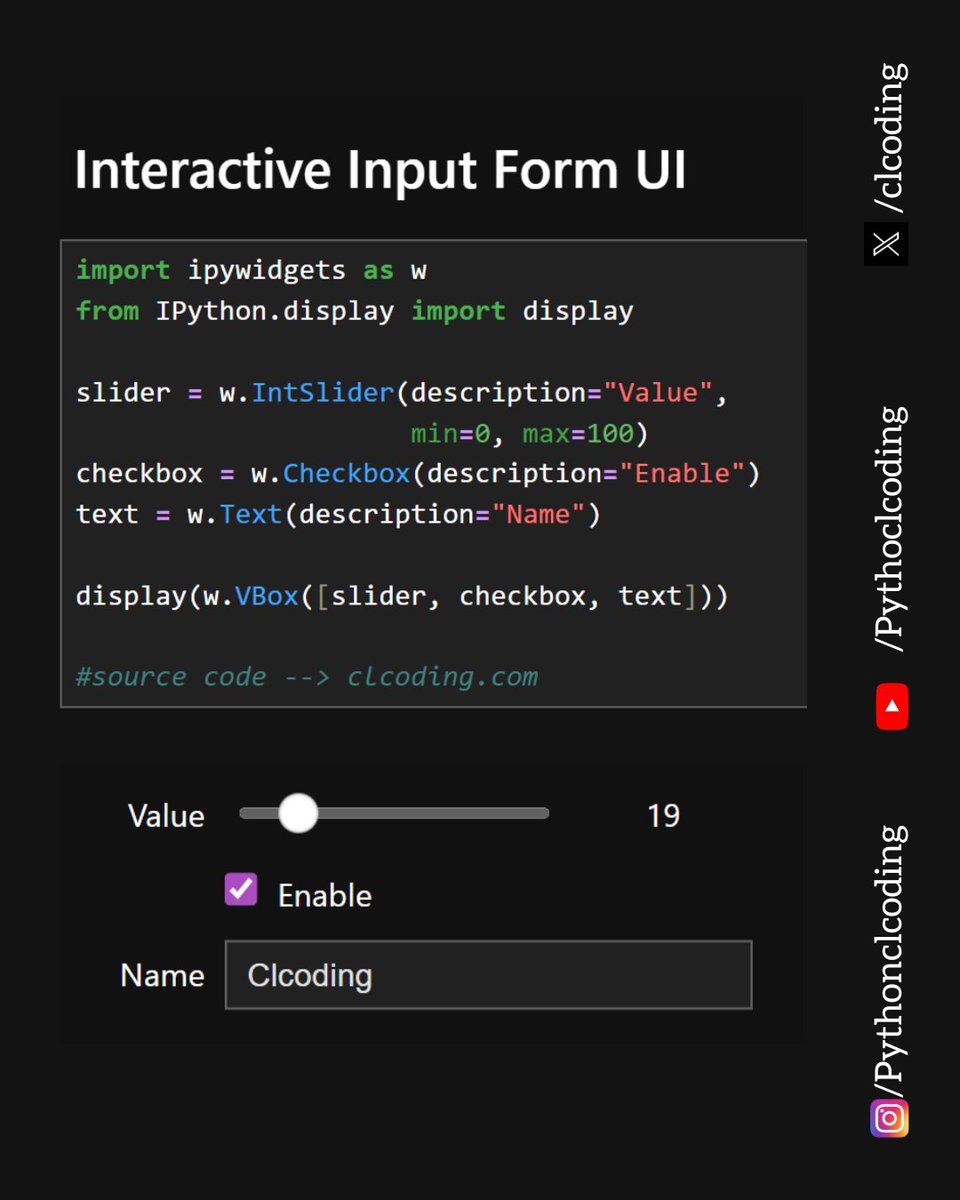Click "IntSlider" in the code
The width and height of the screenshot is (960, 1200).
pyautogui.click(x=323, y=392)
